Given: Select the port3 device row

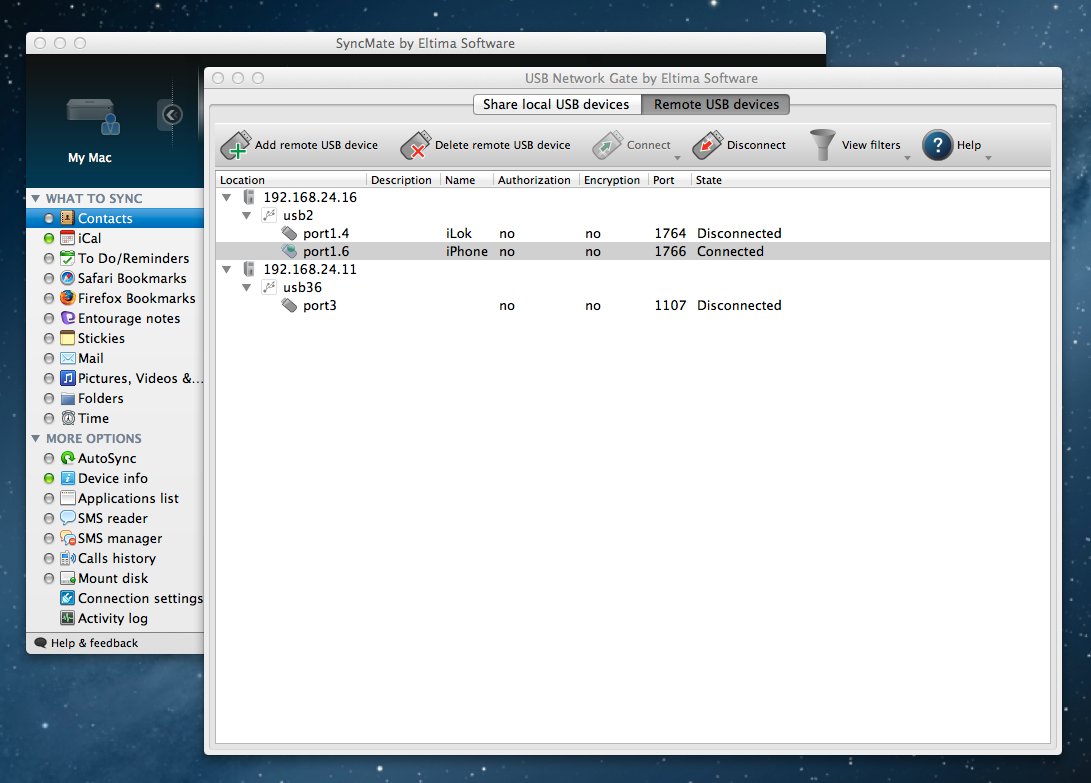Looking at the screenshot, I should tap(632, 306).
